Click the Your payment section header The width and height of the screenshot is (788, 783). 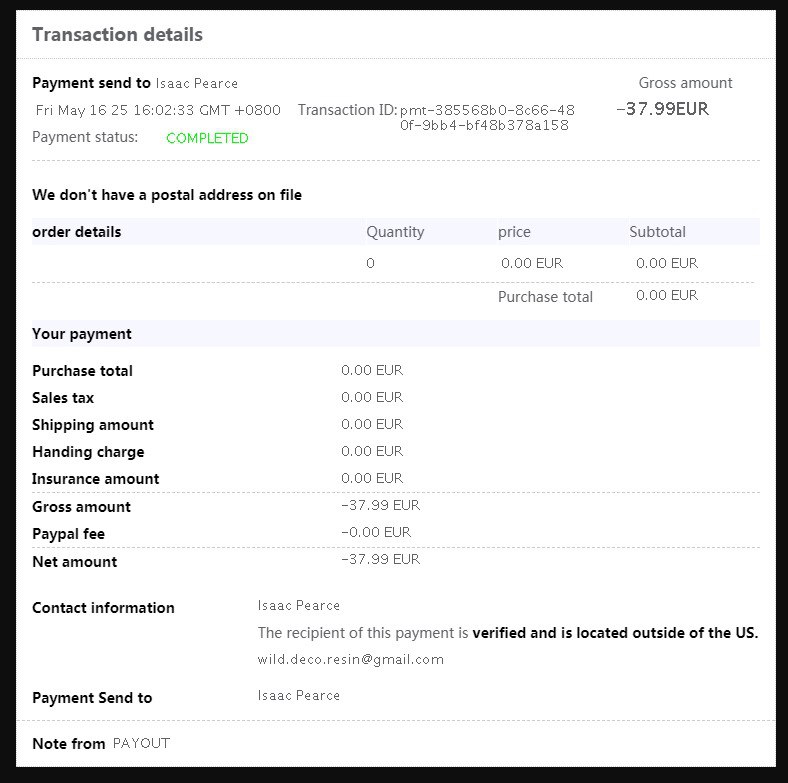click(82, 334)
